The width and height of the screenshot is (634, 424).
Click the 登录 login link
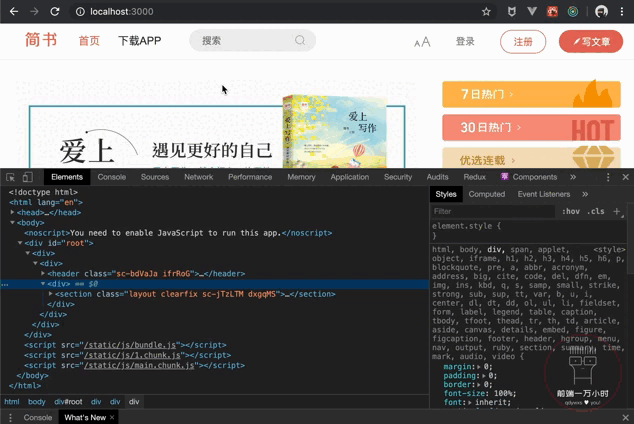click(465, 42)
